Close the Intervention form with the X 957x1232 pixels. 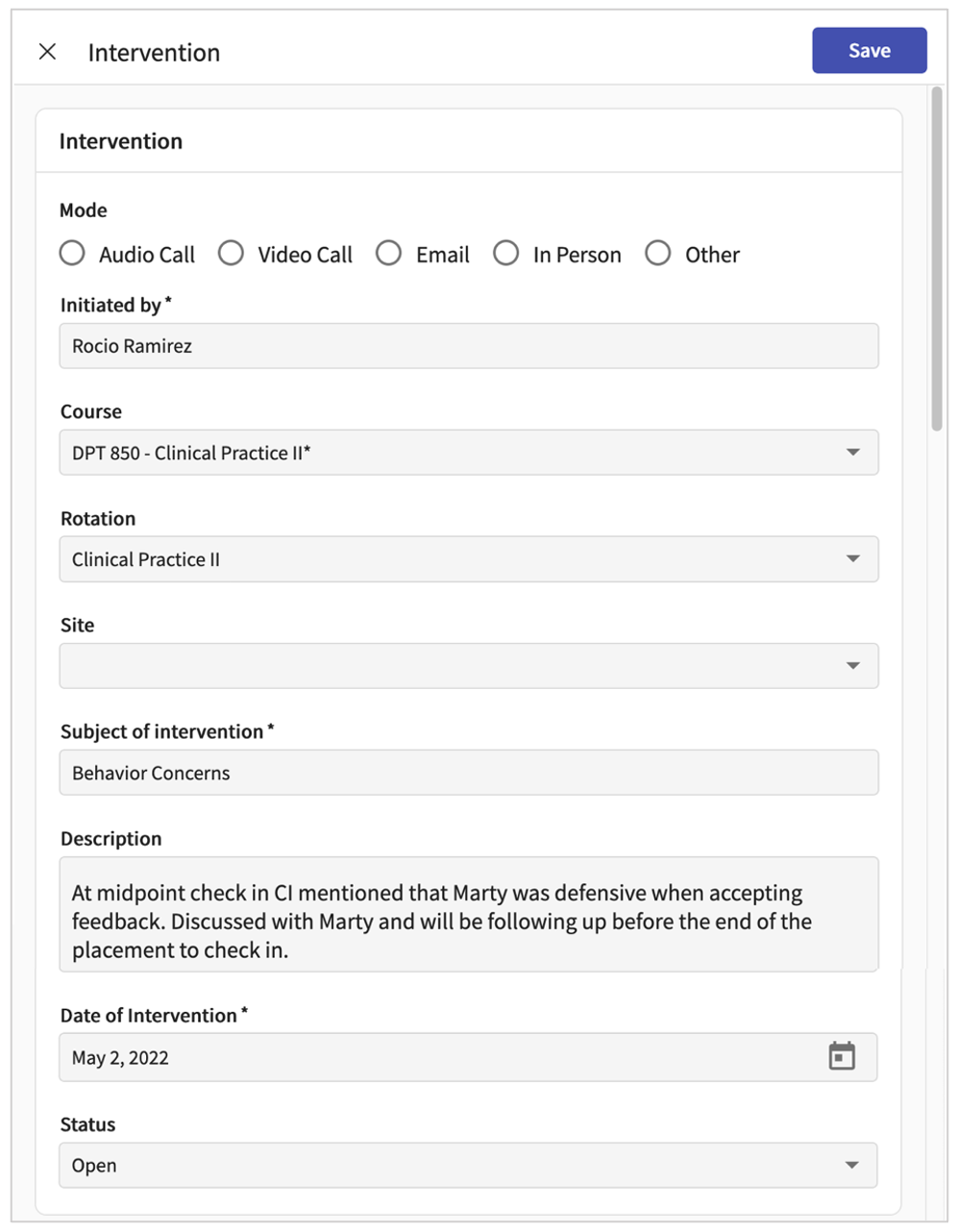(46, 51)
